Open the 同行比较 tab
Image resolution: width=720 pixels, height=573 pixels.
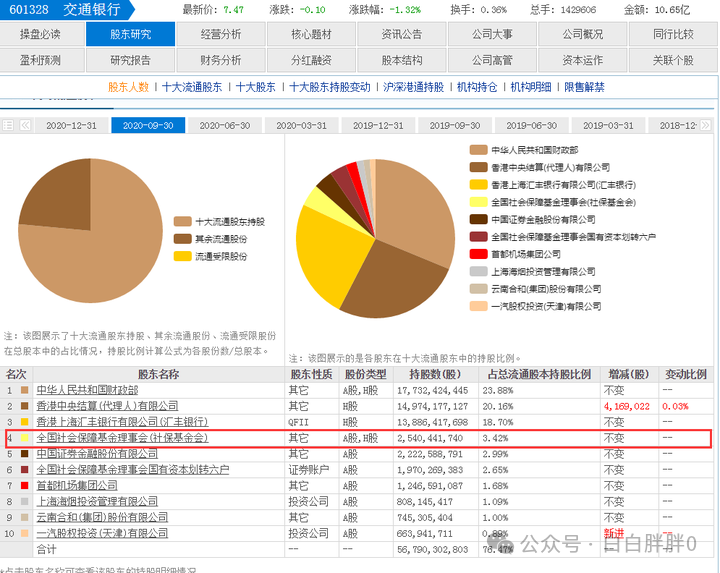tap(673, 34)
